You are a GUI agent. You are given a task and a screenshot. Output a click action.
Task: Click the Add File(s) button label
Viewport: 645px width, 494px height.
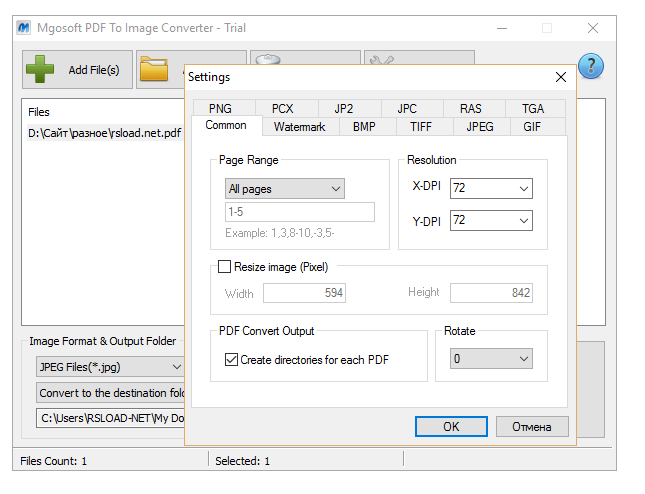(x=94, y=70)
